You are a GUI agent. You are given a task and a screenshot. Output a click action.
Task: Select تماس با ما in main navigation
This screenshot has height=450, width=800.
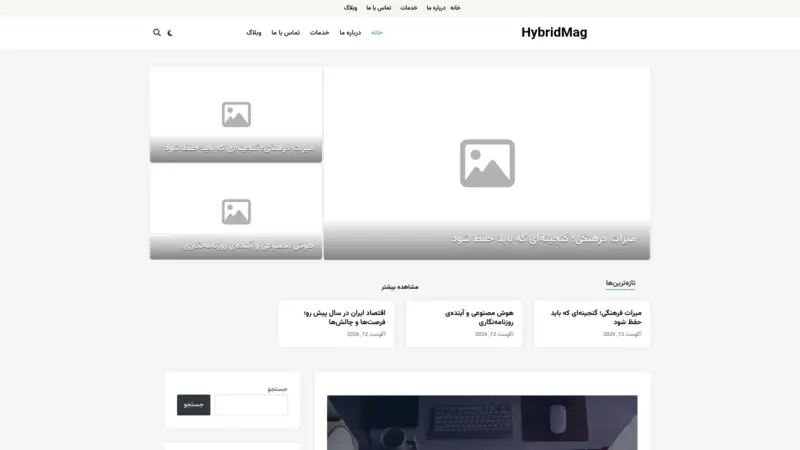[x=285, y=33]
